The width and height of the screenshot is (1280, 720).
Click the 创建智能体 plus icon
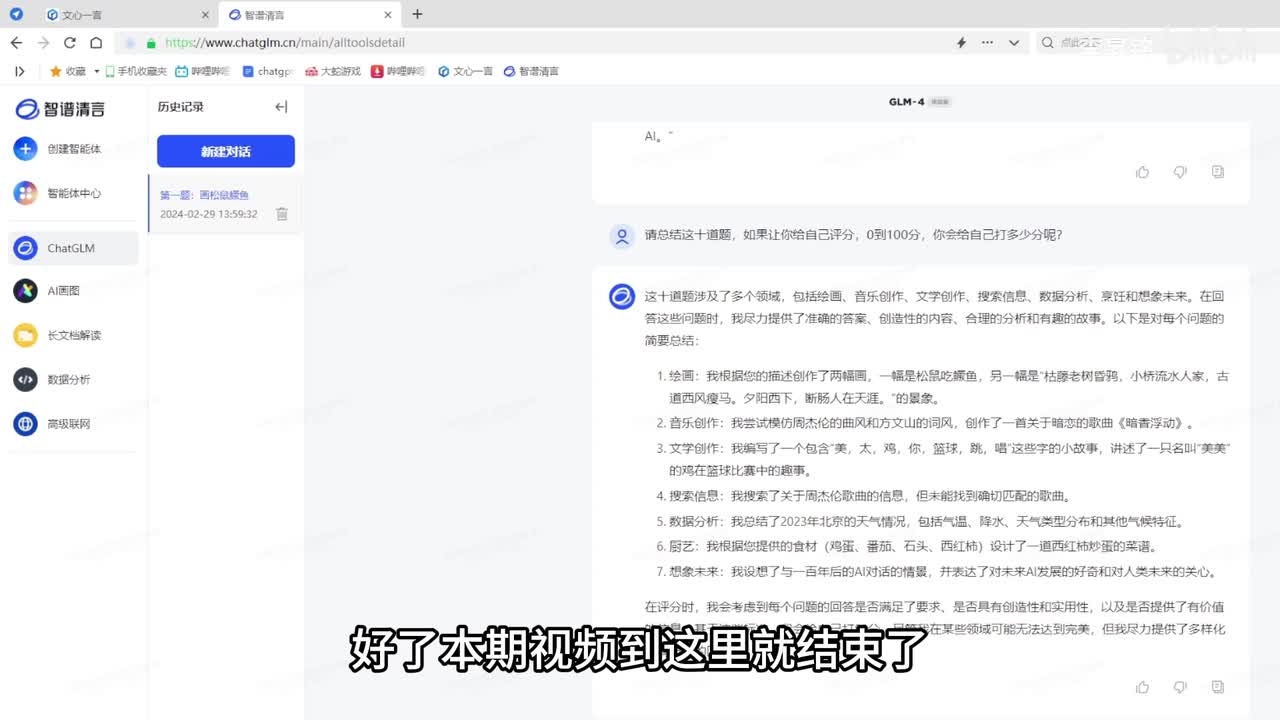25,149
